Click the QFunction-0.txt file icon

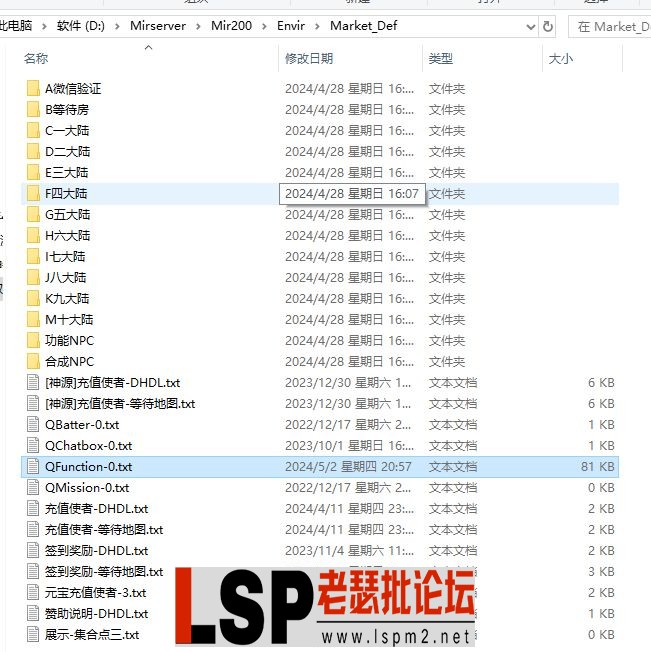(33, 467)
